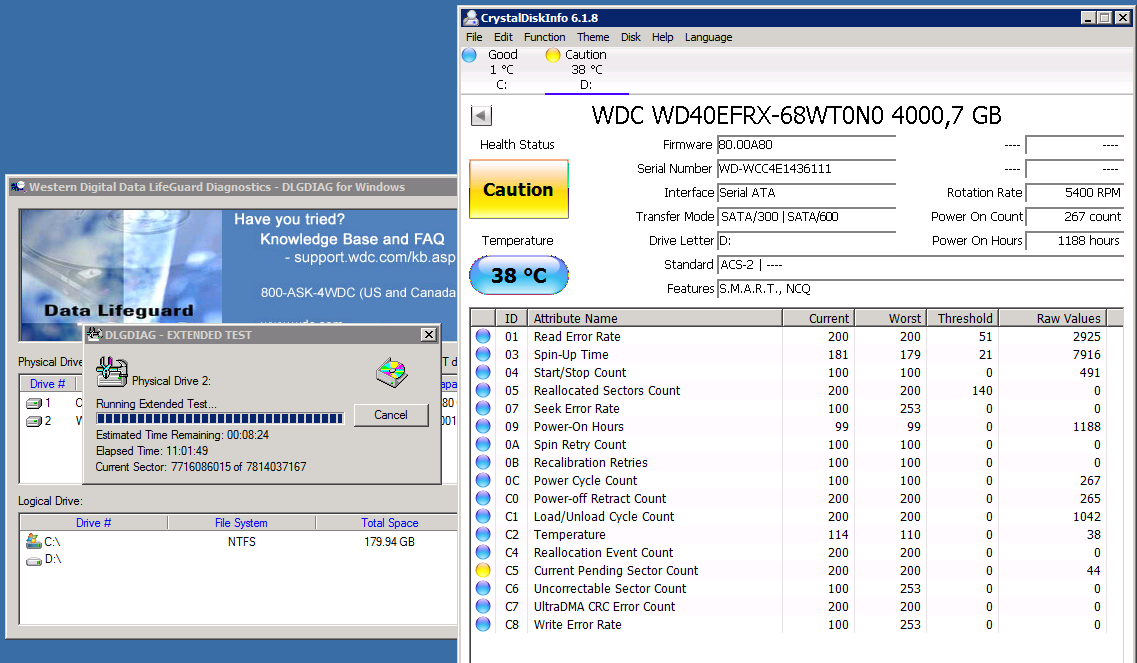Click the Serial Number field

coord(806,169)
